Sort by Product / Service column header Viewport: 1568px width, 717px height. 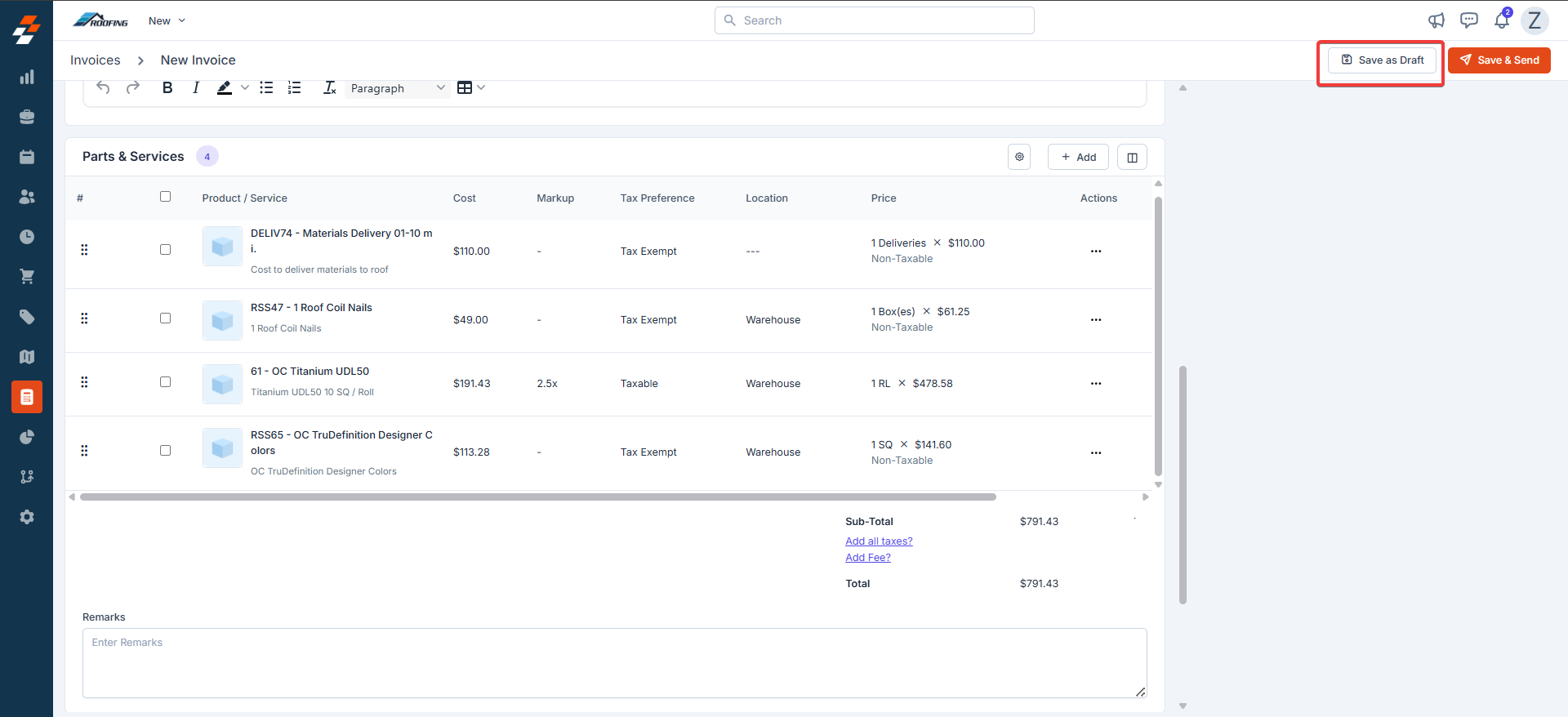point(244,198)
